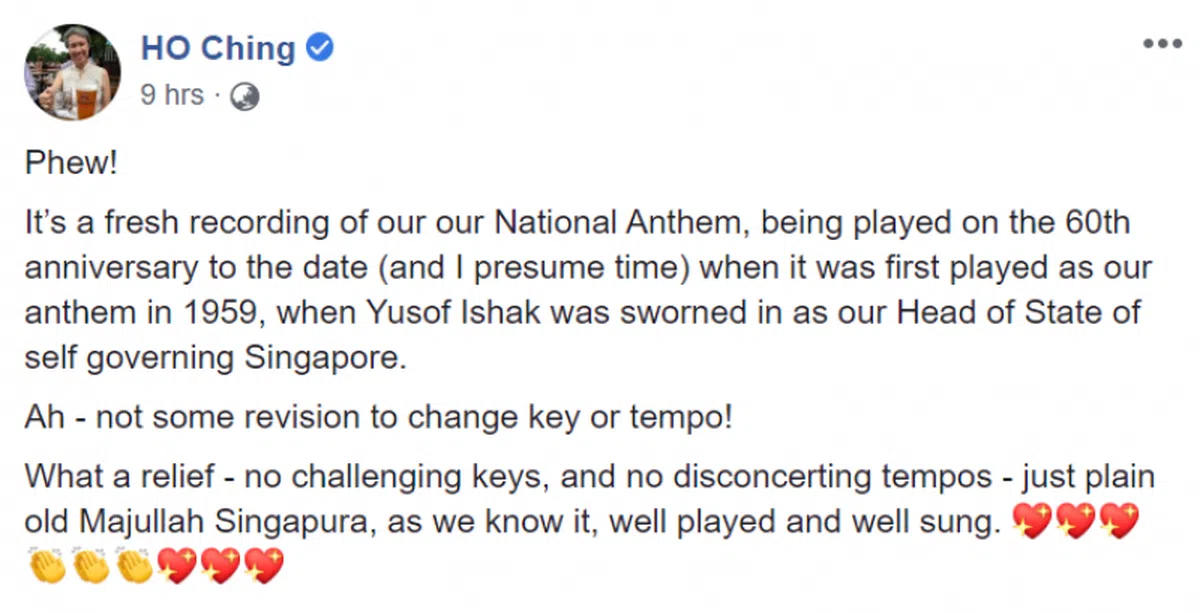The height and width of the screenshot is (613, 1200).
Task: Click the middle clapping hands emoji
Action: click(x=90, y=566)
